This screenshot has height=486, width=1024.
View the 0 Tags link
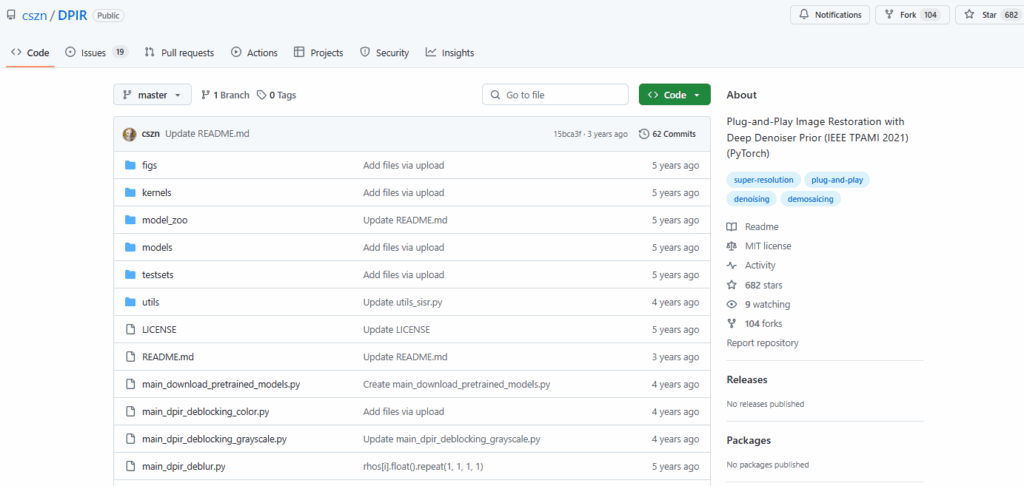click(276, 95)
